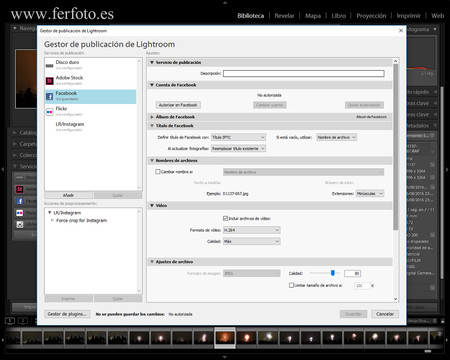The height and width of the screenshot is (360, 450).
Task: Close the Gestor de publicación dialog
Action: 401,31
